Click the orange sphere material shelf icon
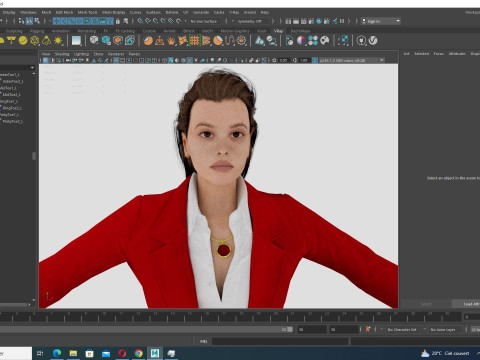The width and height of the screenshot is (480, 360). pos(148,41)
